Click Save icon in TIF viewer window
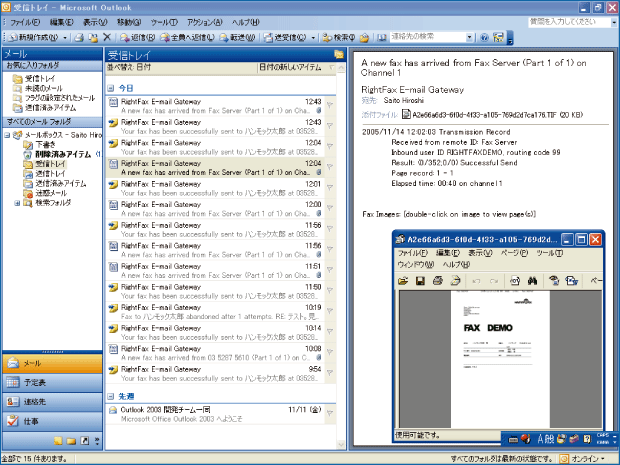Viewport: 620px width, 465px height. tap(420, 281)
